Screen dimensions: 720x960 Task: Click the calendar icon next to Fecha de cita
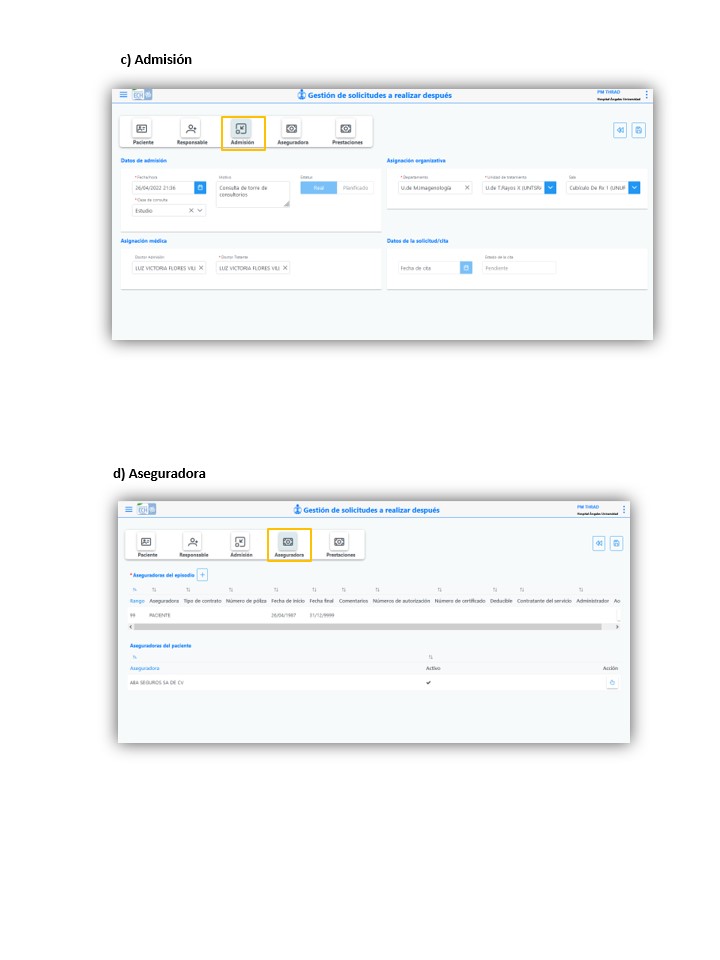click(465, 268)
